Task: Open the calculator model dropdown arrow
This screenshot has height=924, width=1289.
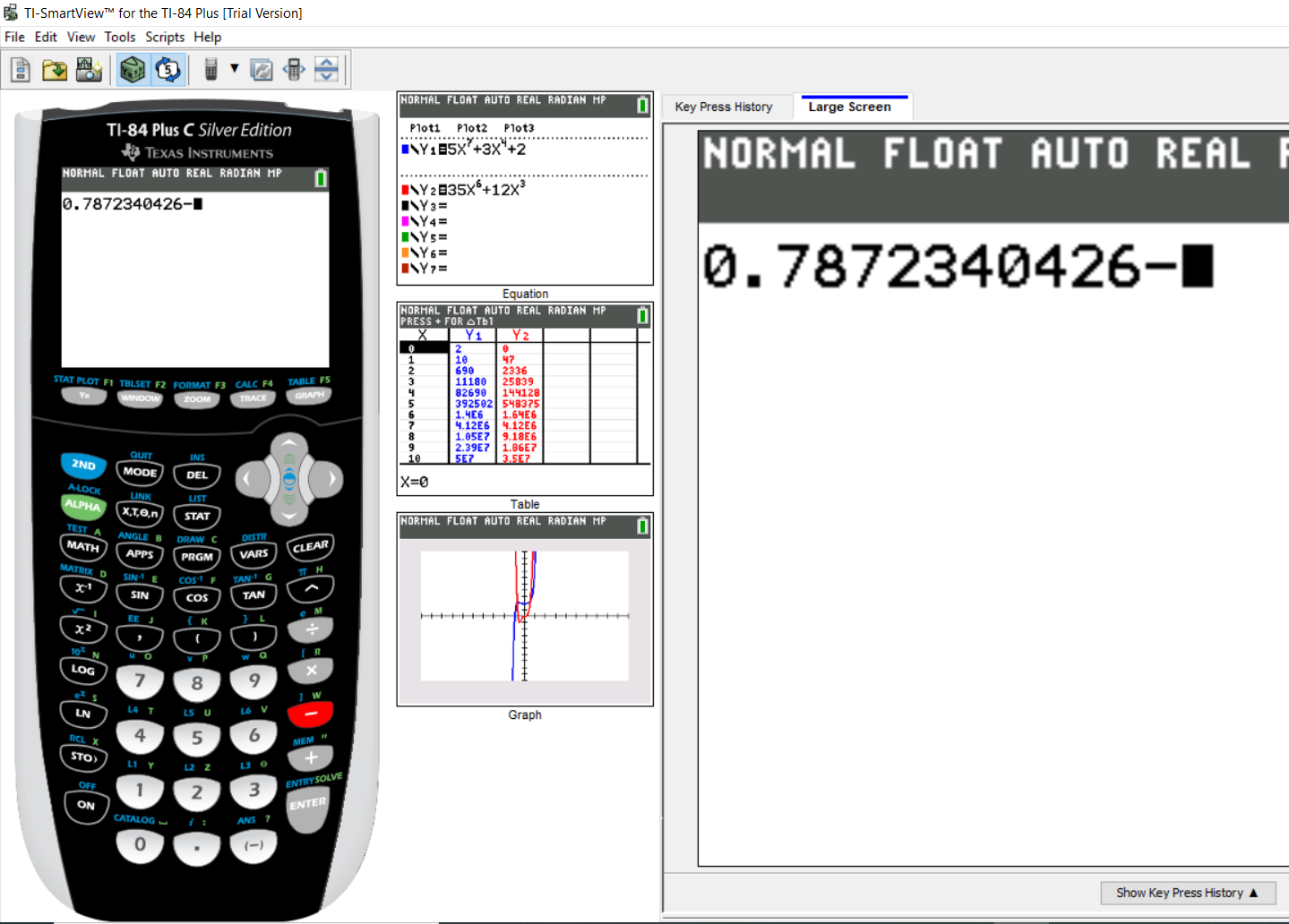Action: pyautogui.click(x=235, y=69)
